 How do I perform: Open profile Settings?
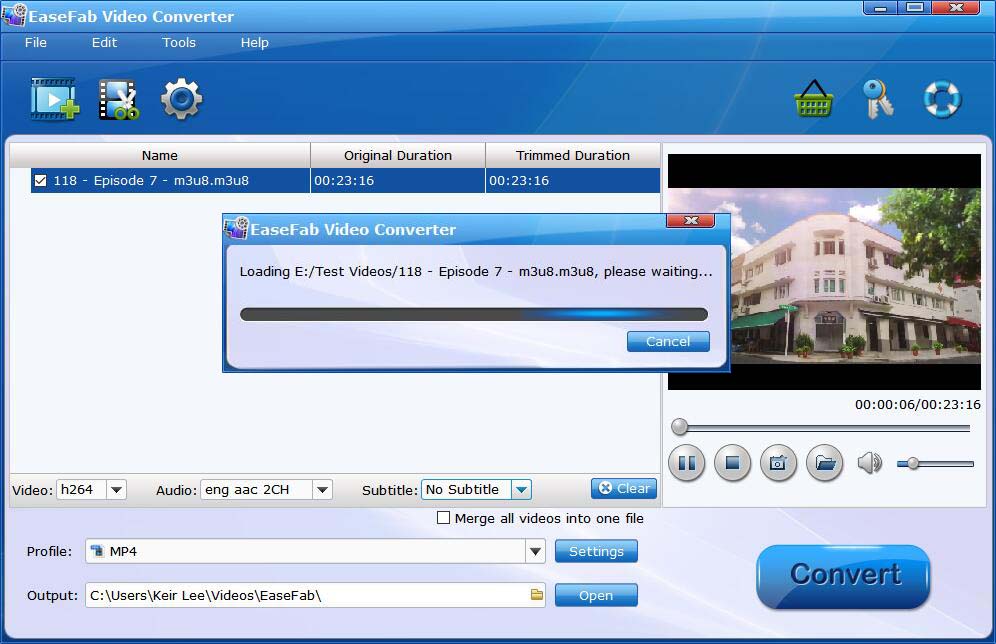[596, 551]
